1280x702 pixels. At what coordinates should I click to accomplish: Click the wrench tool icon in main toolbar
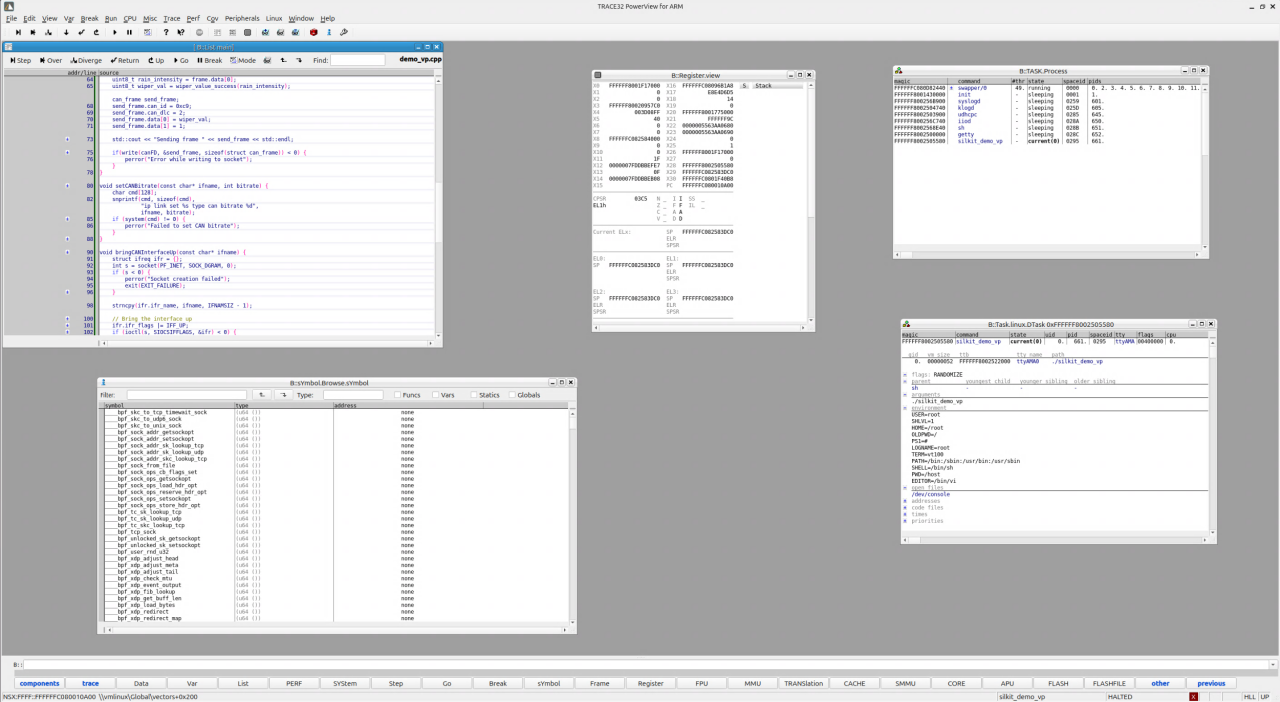point(345,32)
